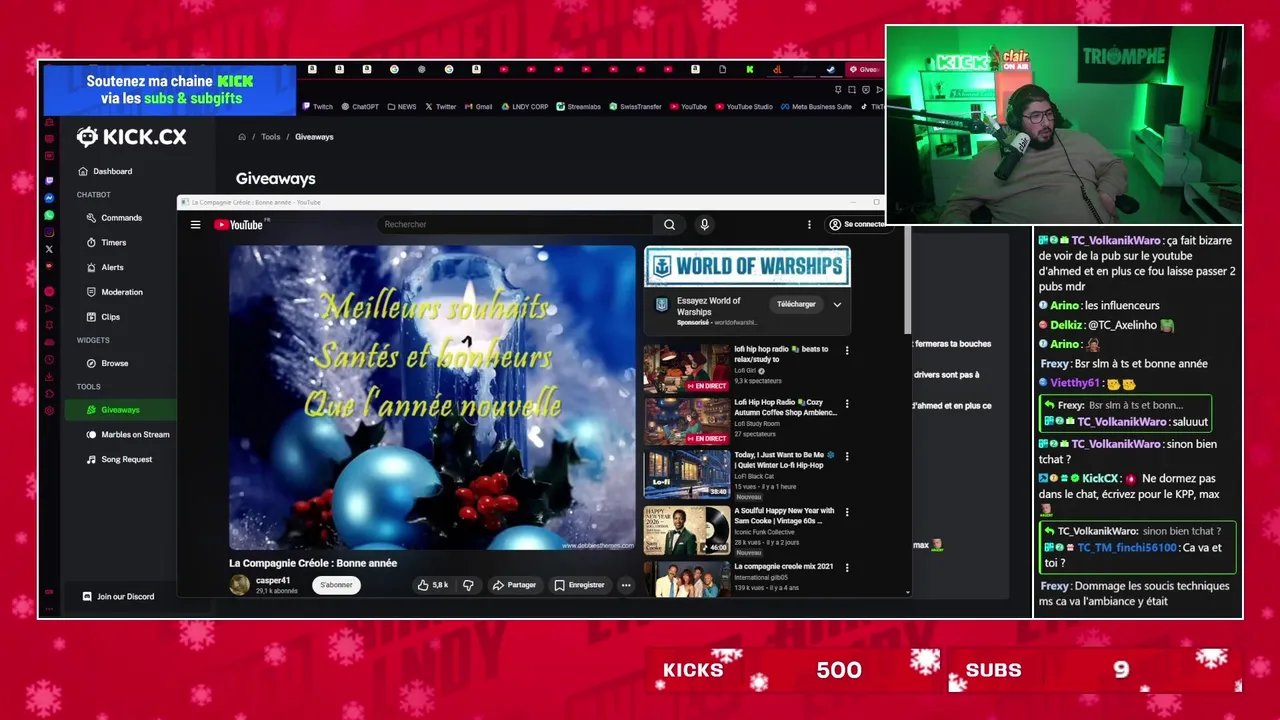Subscribe with the S'abonner button
This screenshot has height=720, width=1280.
336,585
